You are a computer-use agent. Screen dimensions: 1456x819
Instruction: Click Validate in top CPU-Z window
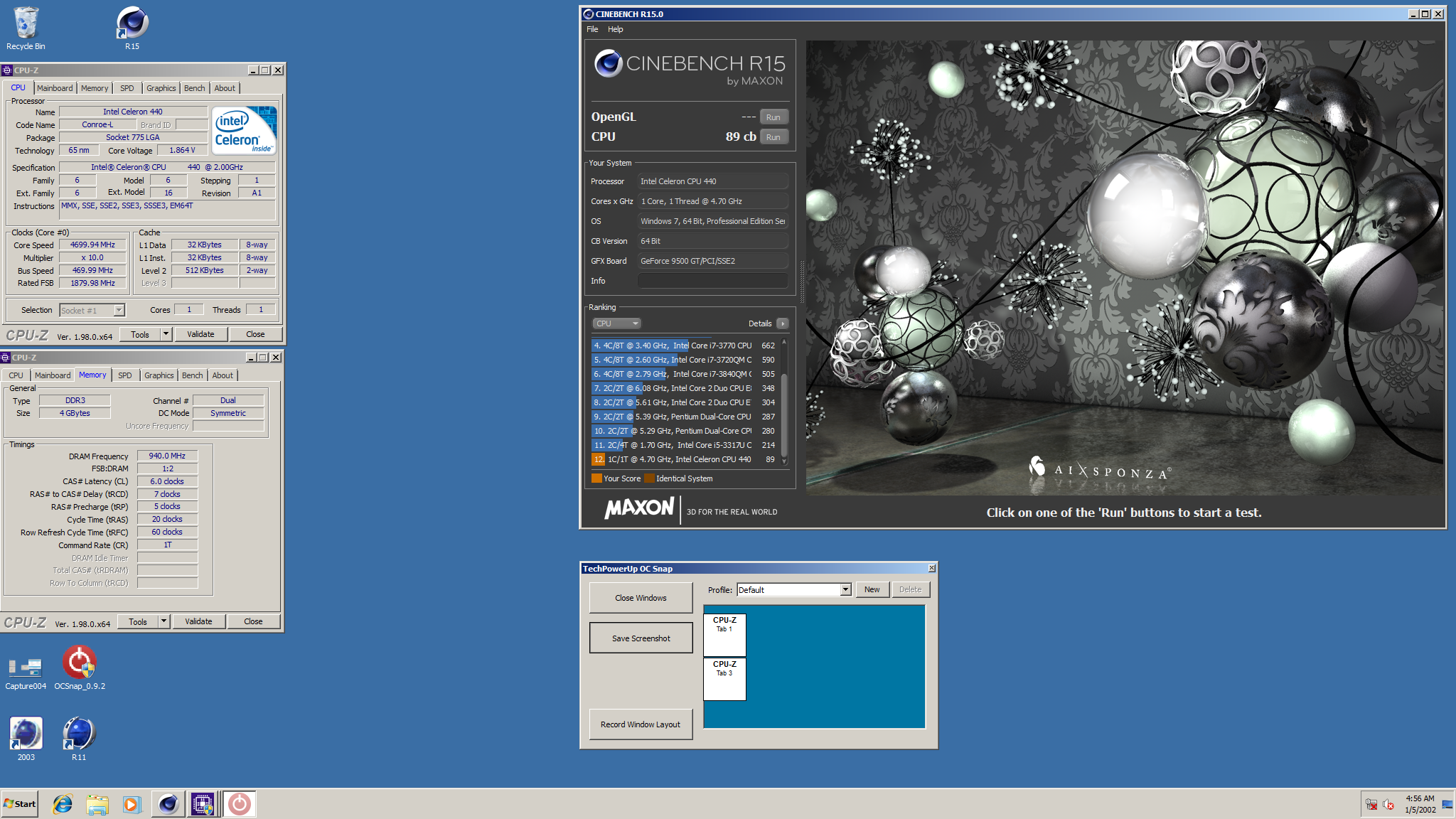[200, 334]
